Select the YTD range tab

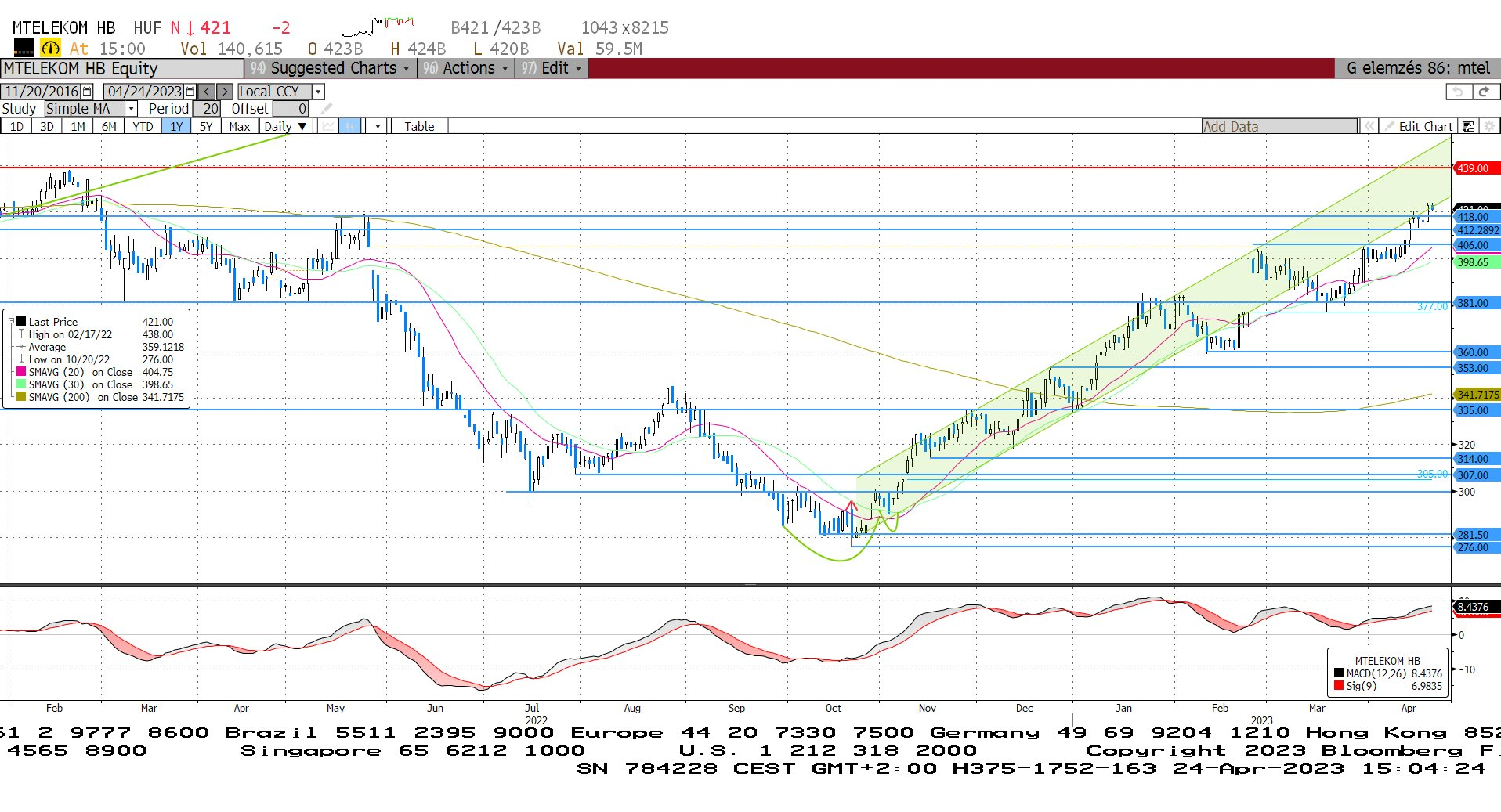[x=143, y=126]
